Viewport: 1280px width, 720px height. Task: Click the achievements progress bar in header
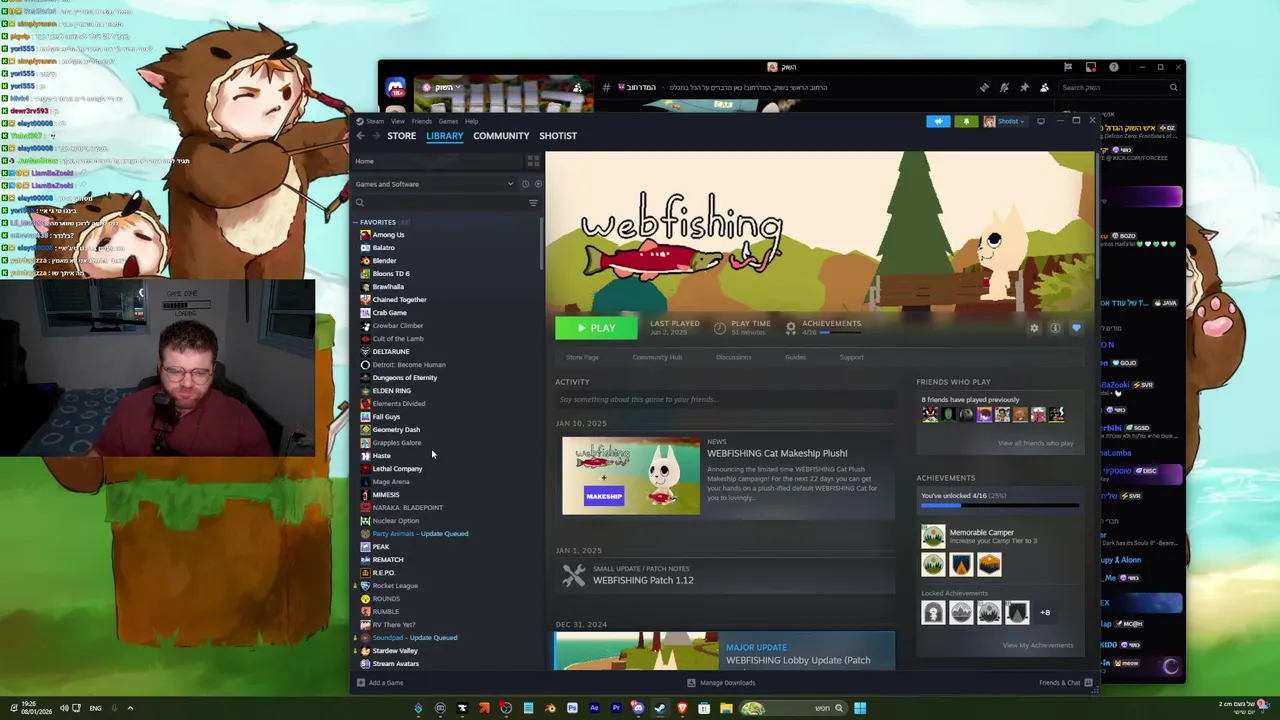840,333
